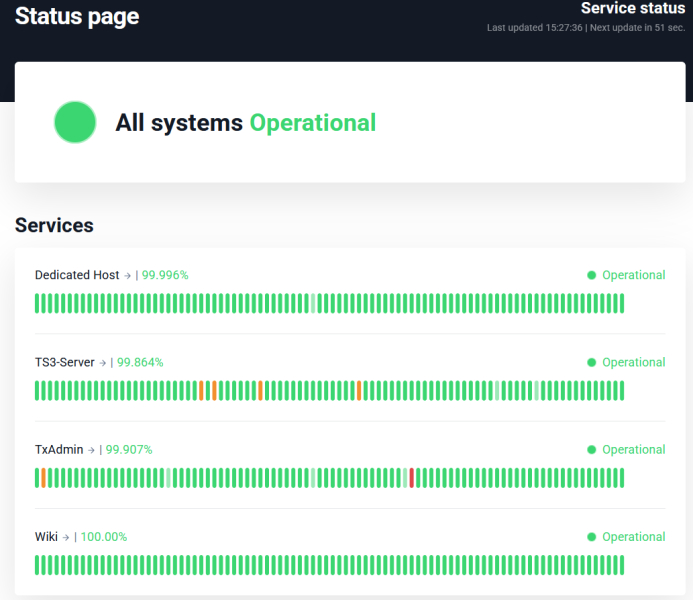This screenshot has width=693, height=600.
Task: Click the green dot next to Dedicated Host Operational
Action: click(592, 275)
